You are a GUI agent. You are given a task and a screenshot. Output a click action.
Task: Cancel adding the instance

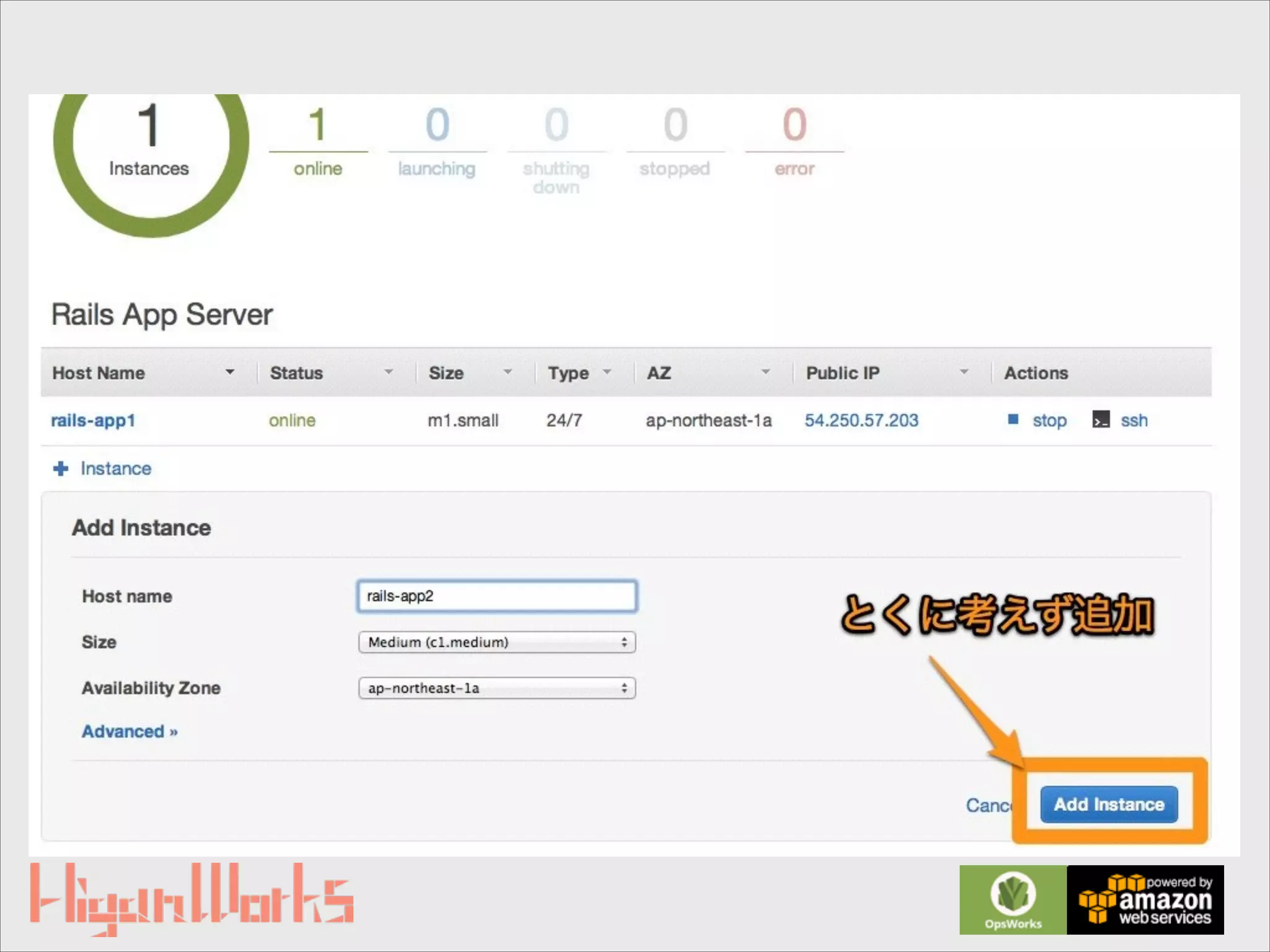click(988, 805)
